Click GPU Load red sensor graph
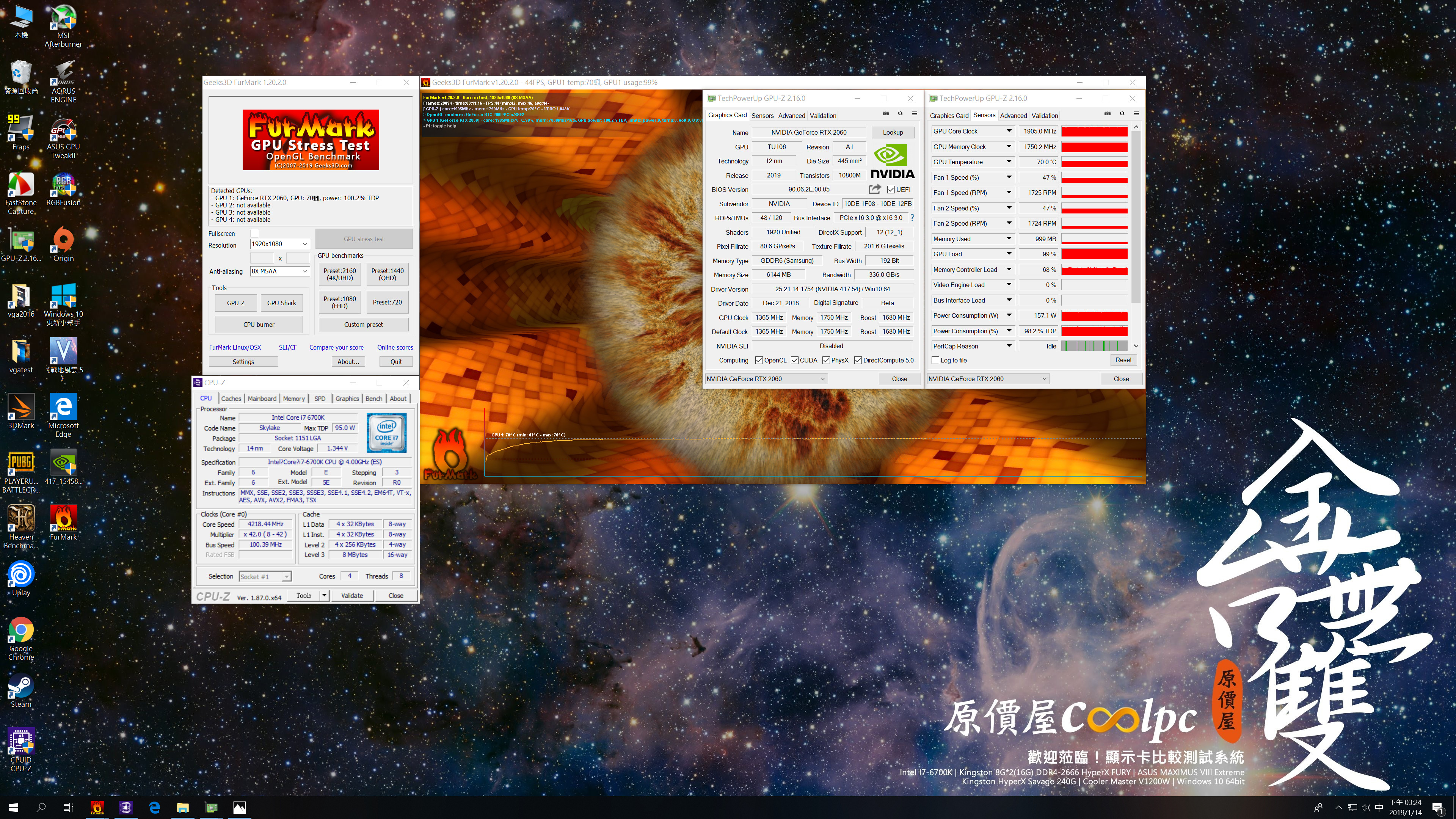This screenshot has width=1456, height=819. pyautogui.click(x=1094, y=254)
